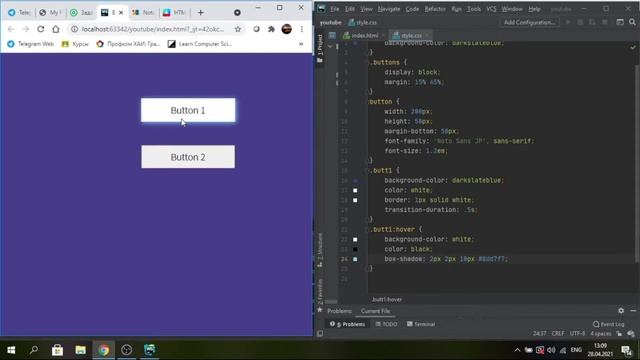Click 4 spaces indent setting
Screen dimensions: 640x360
coord(600,333)
